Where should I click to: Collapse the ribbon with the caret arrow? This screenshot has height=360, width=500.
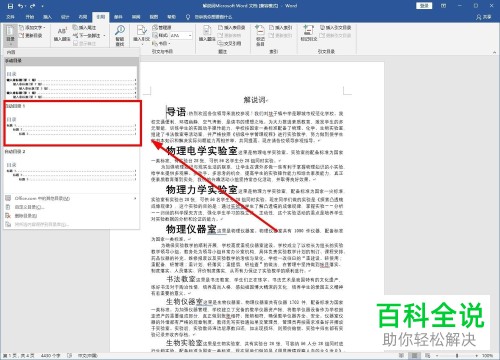494,52
